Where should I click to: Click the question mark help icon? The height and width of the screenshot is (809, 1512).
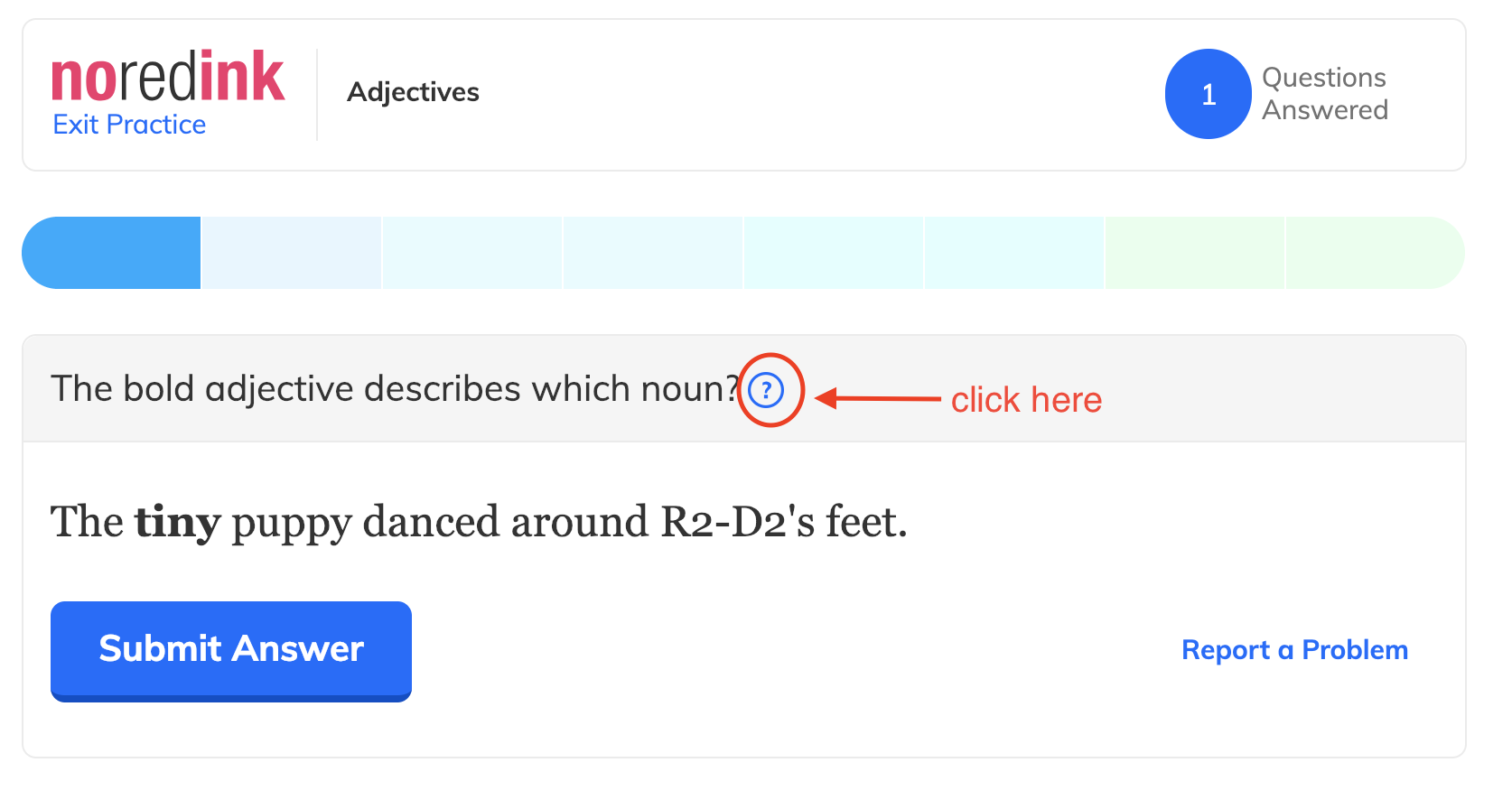[766, 390]
